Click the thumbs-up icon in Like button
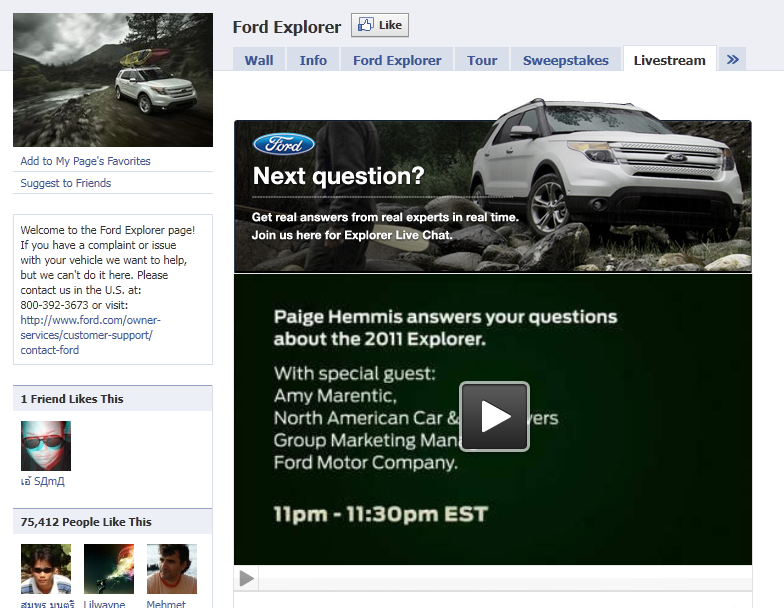Screen dimensions: 784x608 366,24
